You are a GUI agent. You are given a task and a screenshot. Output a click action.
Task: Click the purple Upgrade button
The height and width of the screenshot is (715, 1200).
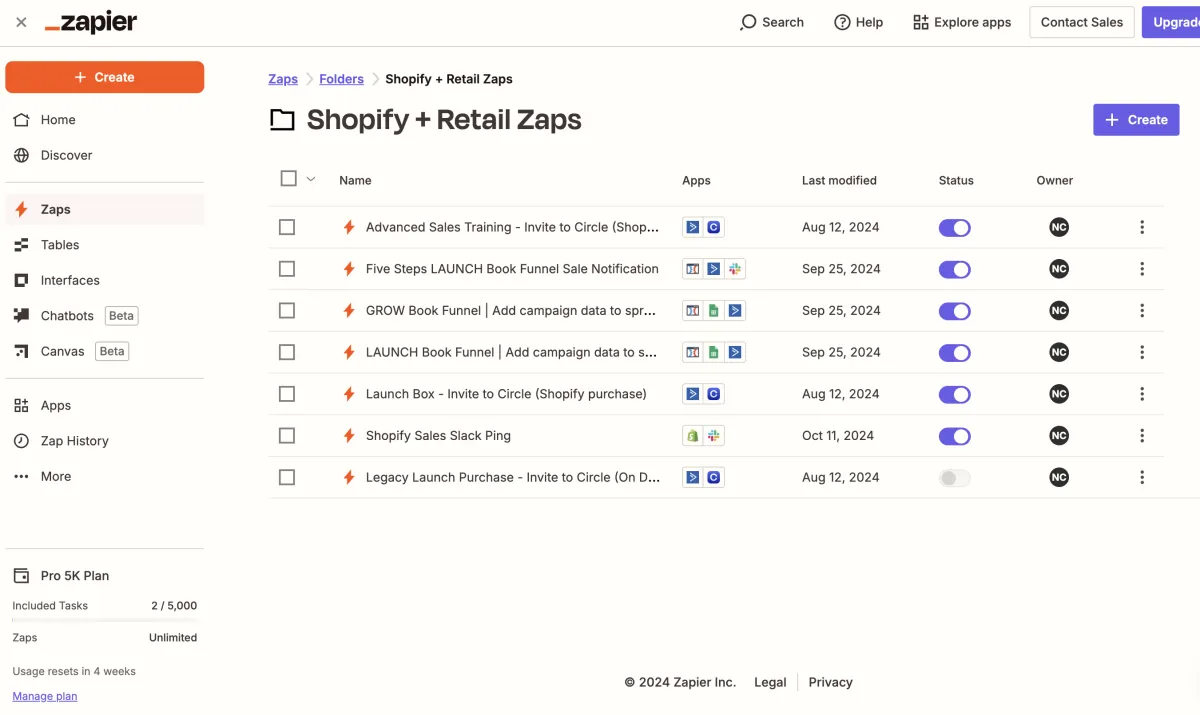1172,22
